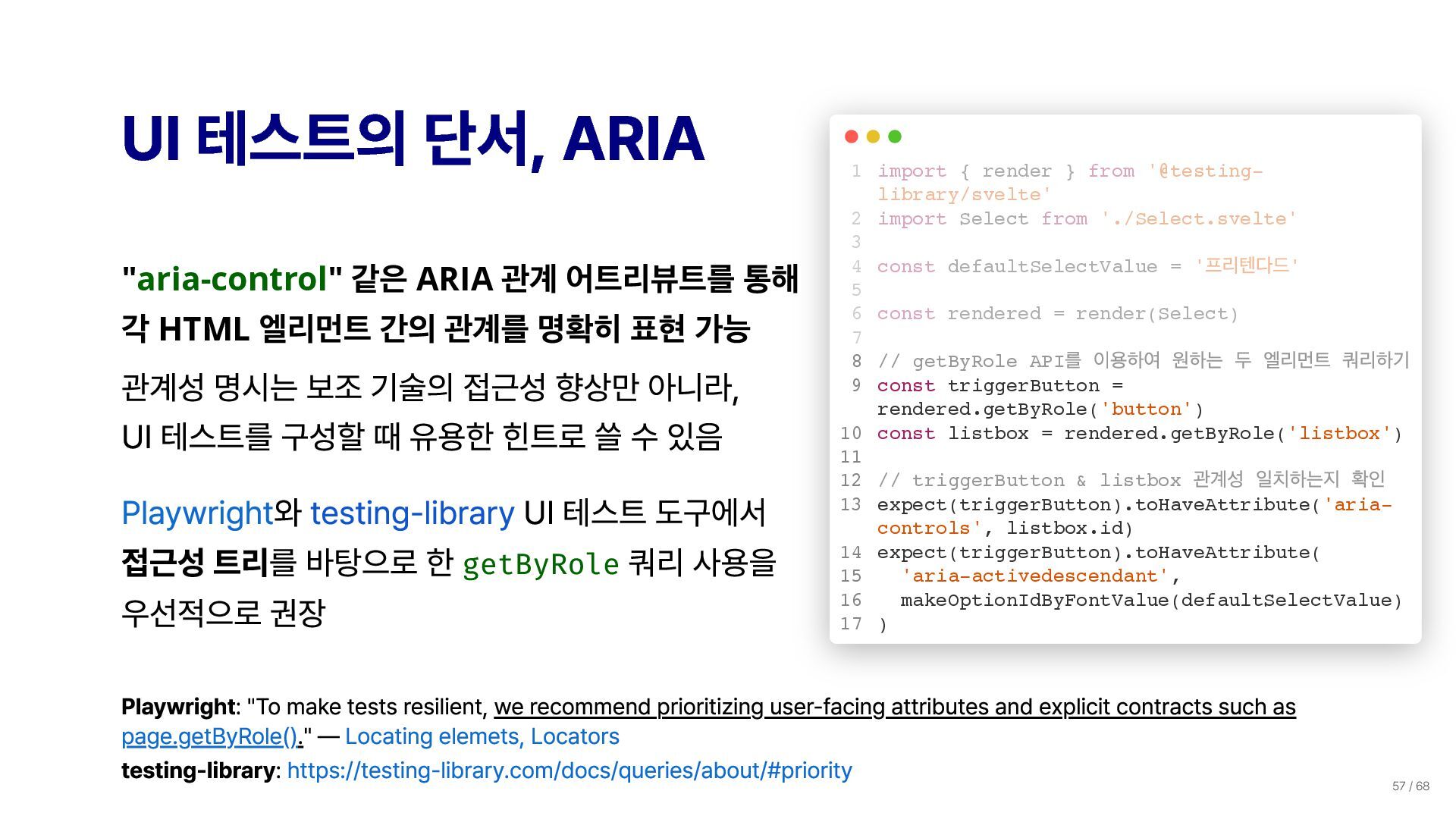Click the yellow dot in code window
1456x819 pixels.
(873, 136)
